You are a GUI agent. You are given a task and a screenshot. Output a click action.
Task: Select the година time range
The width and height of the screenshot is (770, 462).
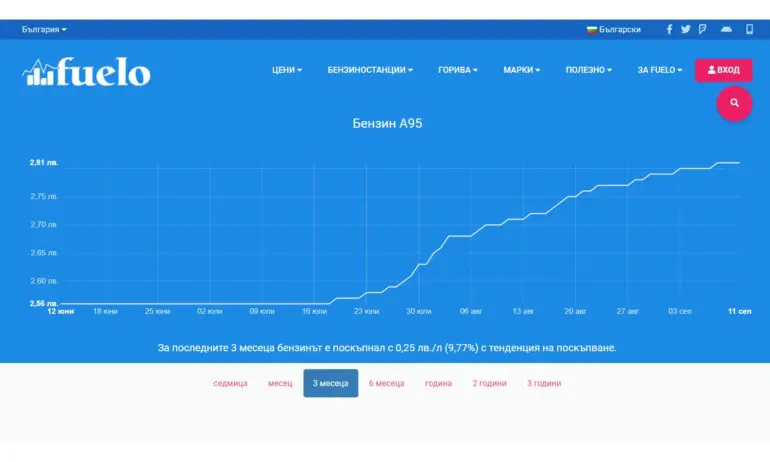(x=438, y=383)
